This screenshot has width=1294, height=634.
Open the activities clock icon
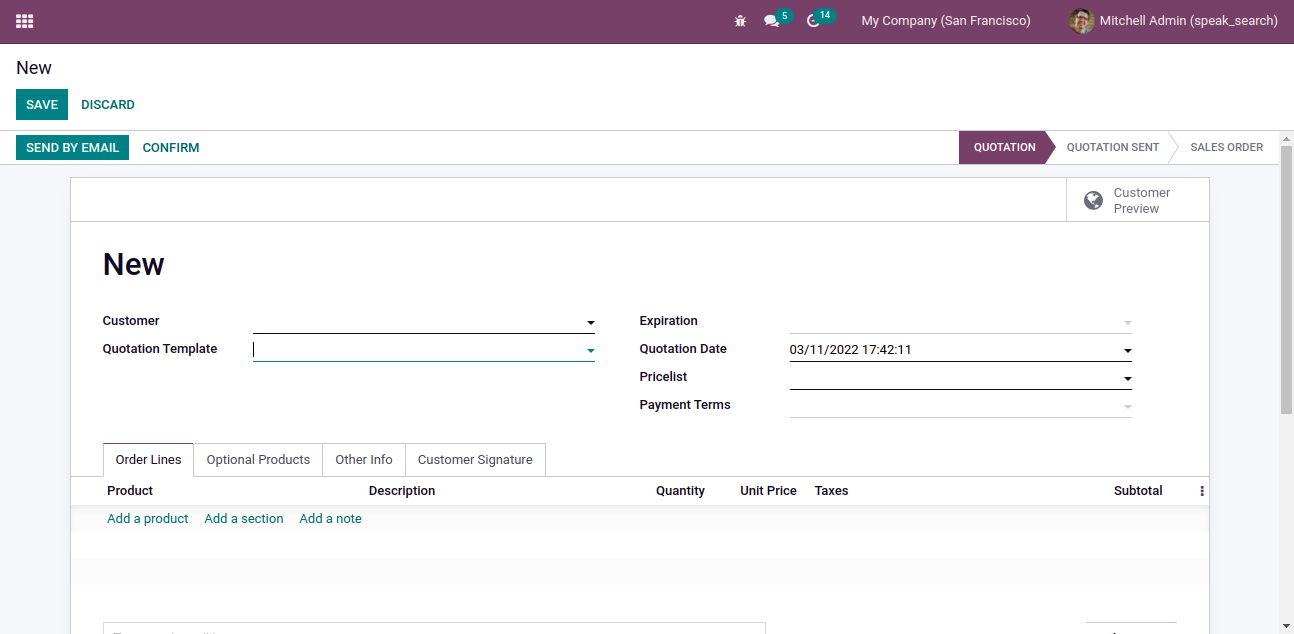[x=813, y=21]
